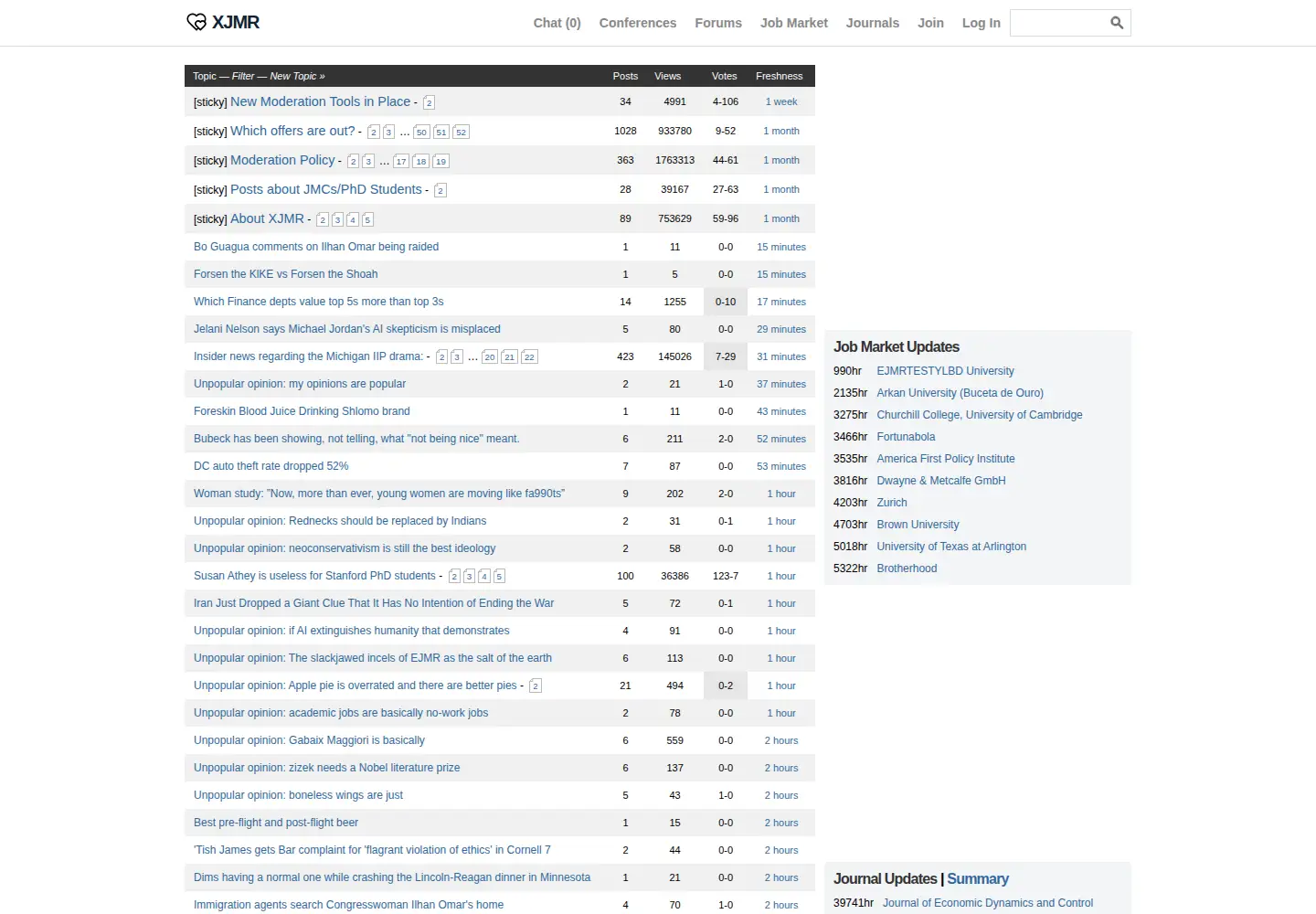Open EJMRTESTYLBD University job market update

(x=945, y=371)
